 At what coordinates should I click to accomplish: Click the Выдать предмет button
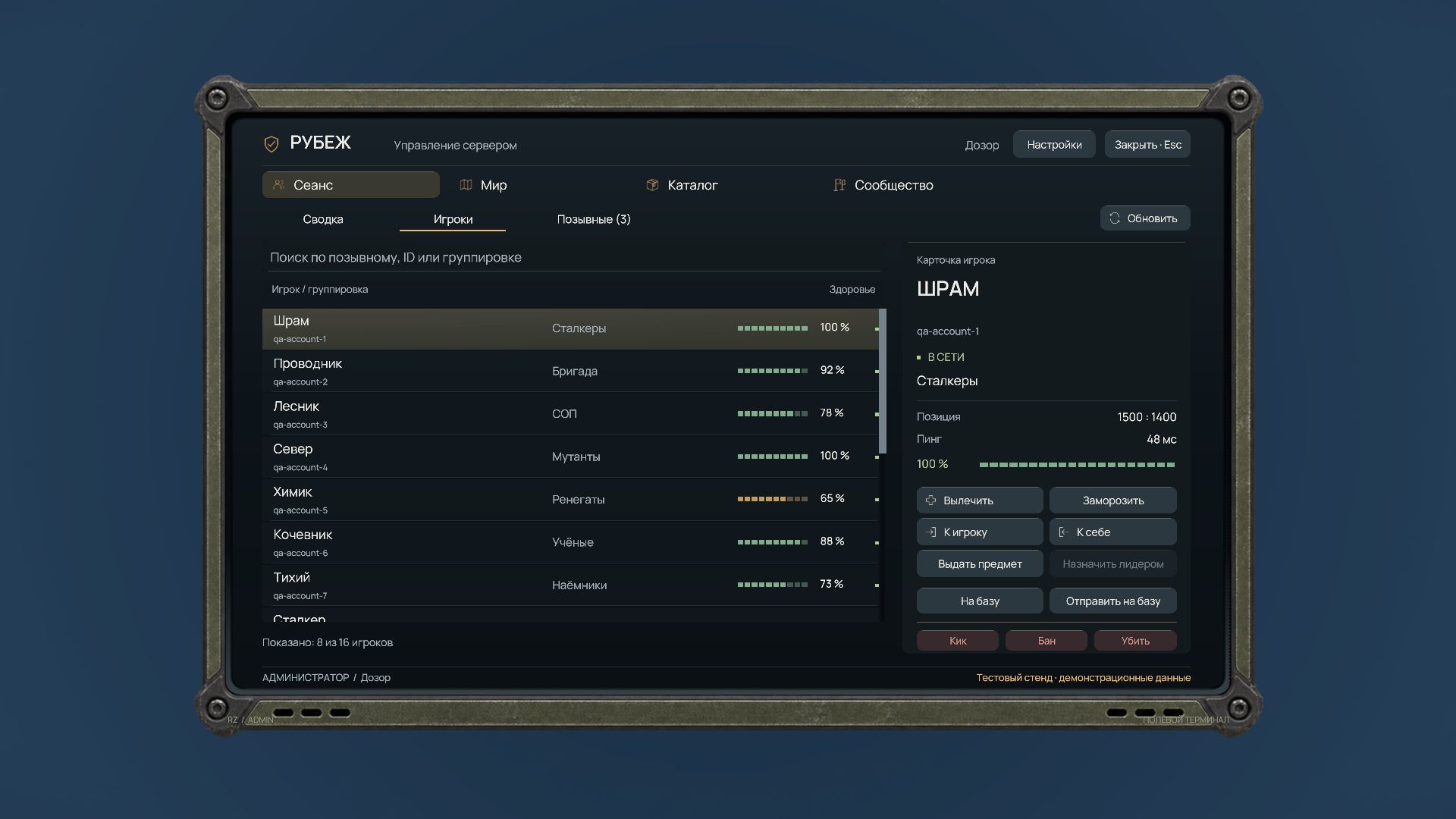click(980, 563)
